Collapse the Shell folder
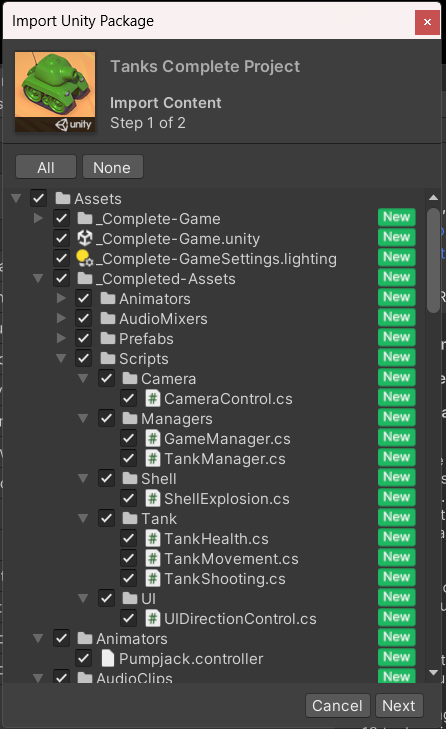 pos(83,478)
